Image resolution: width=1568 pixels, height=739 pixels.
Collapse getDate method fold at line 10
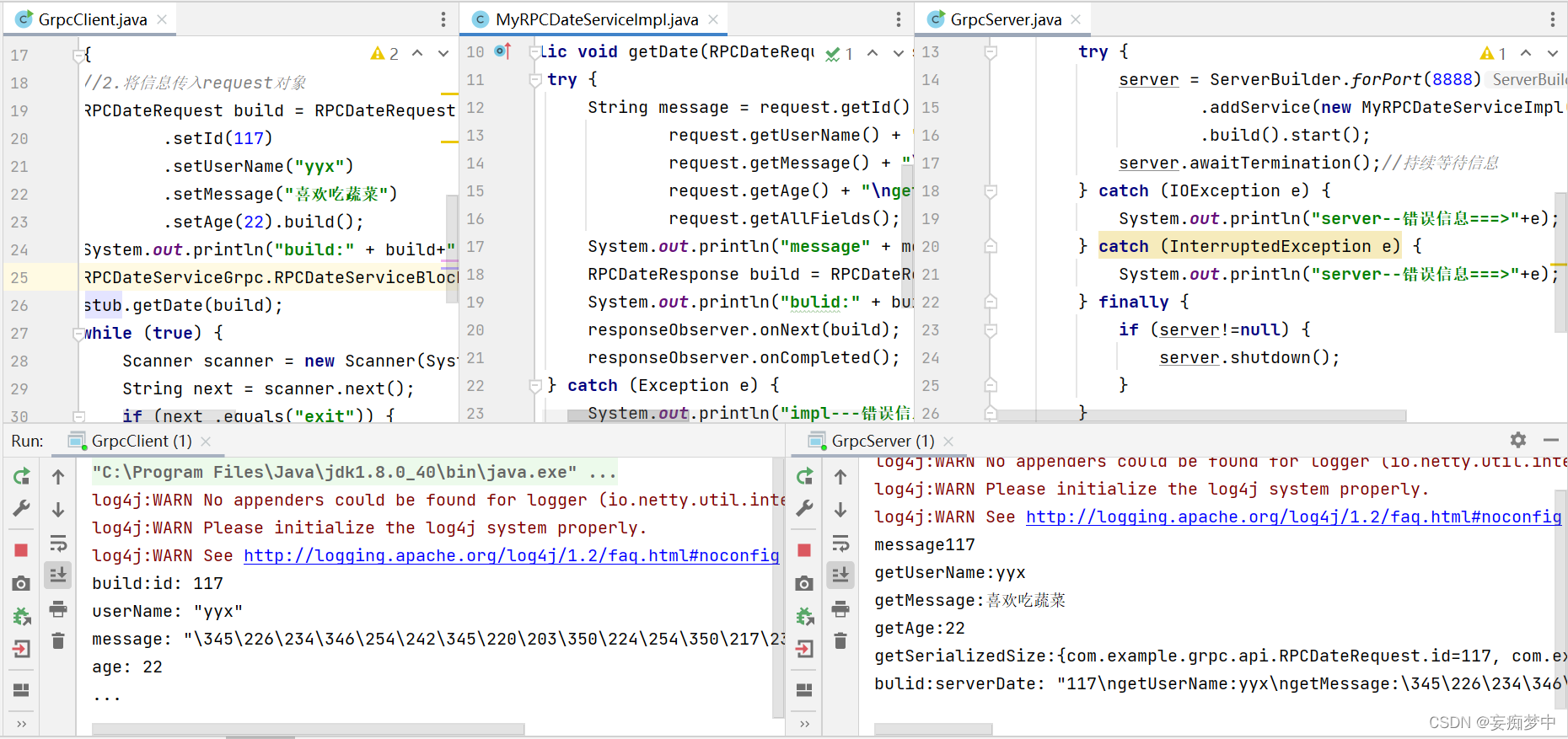point(534,52)
